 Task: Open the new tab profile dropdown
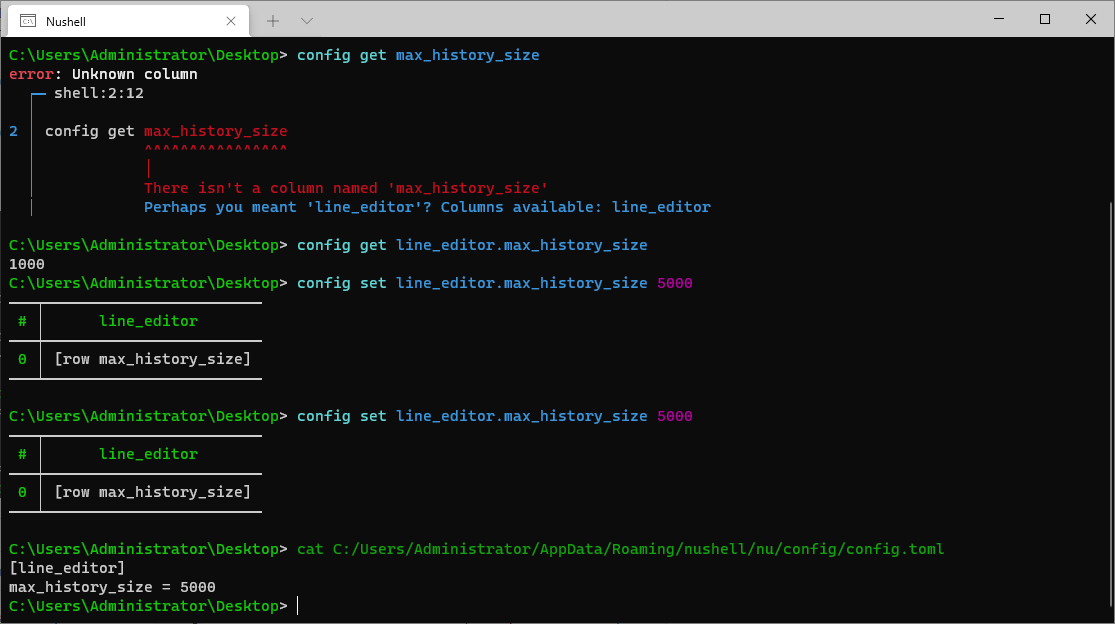(306, 21)
